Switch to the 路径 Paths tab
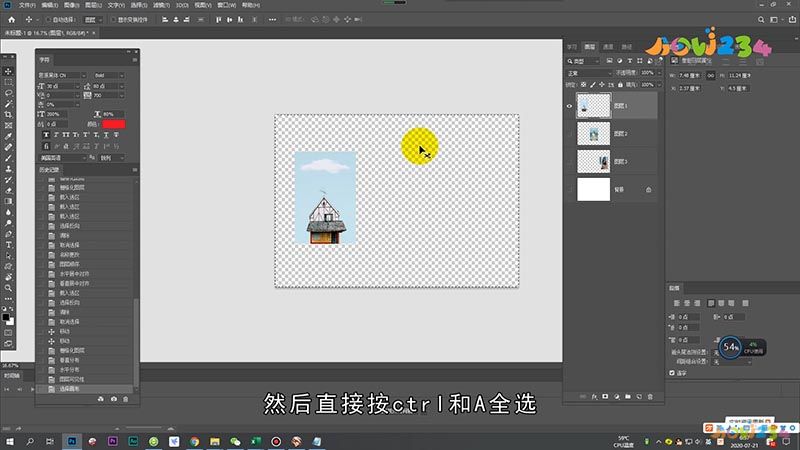 coord(627,47)
